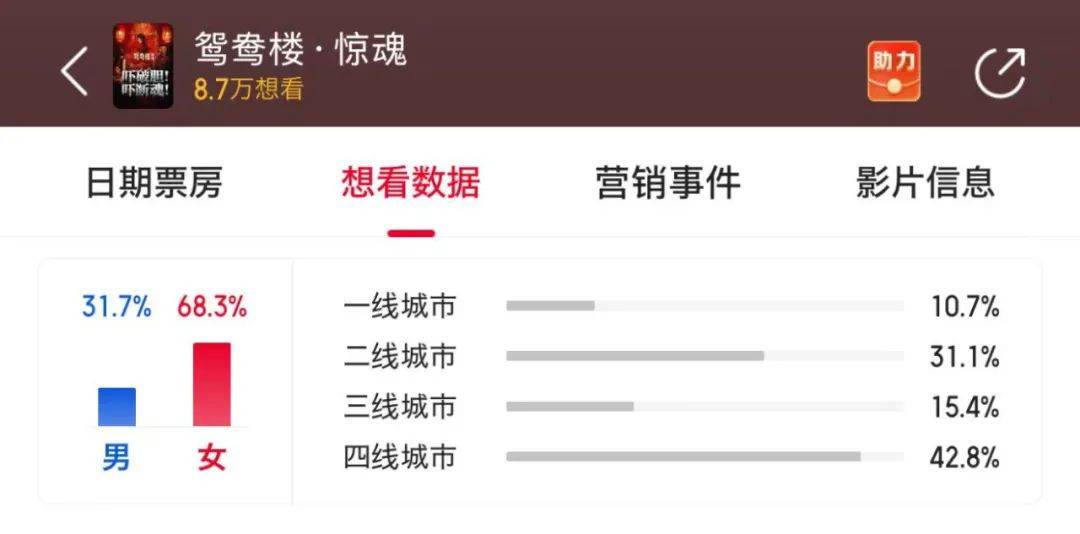Click the red female percentage bar
The height and width of the screenshot is (534, 1080).
click(211, 385)
